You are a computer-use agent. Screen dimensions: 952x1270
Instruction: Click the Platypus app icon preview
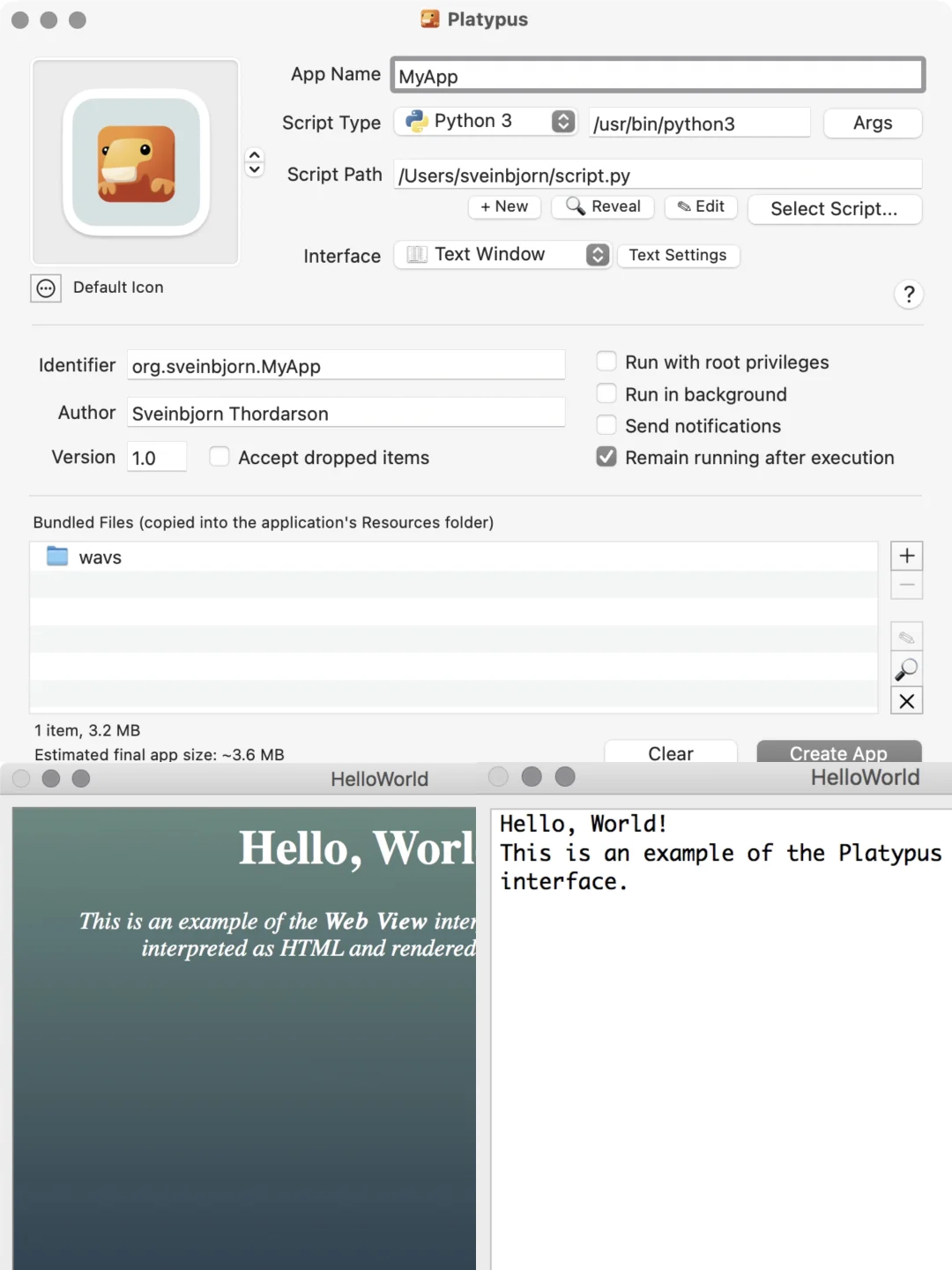tap(136, 162)
